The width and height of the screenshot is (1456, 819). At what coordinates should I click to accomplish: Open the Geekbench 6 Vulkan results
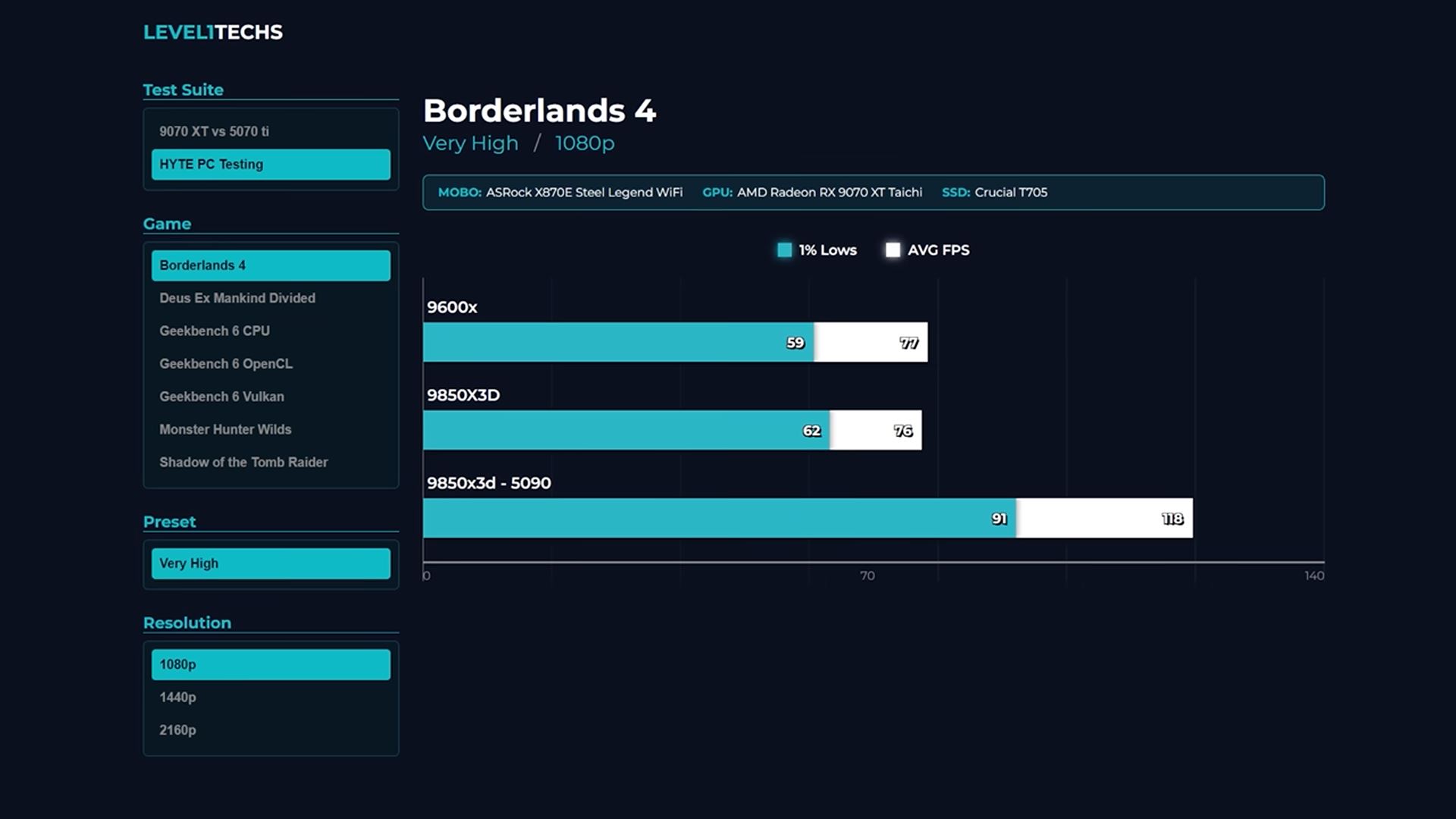tap(221, 397)
